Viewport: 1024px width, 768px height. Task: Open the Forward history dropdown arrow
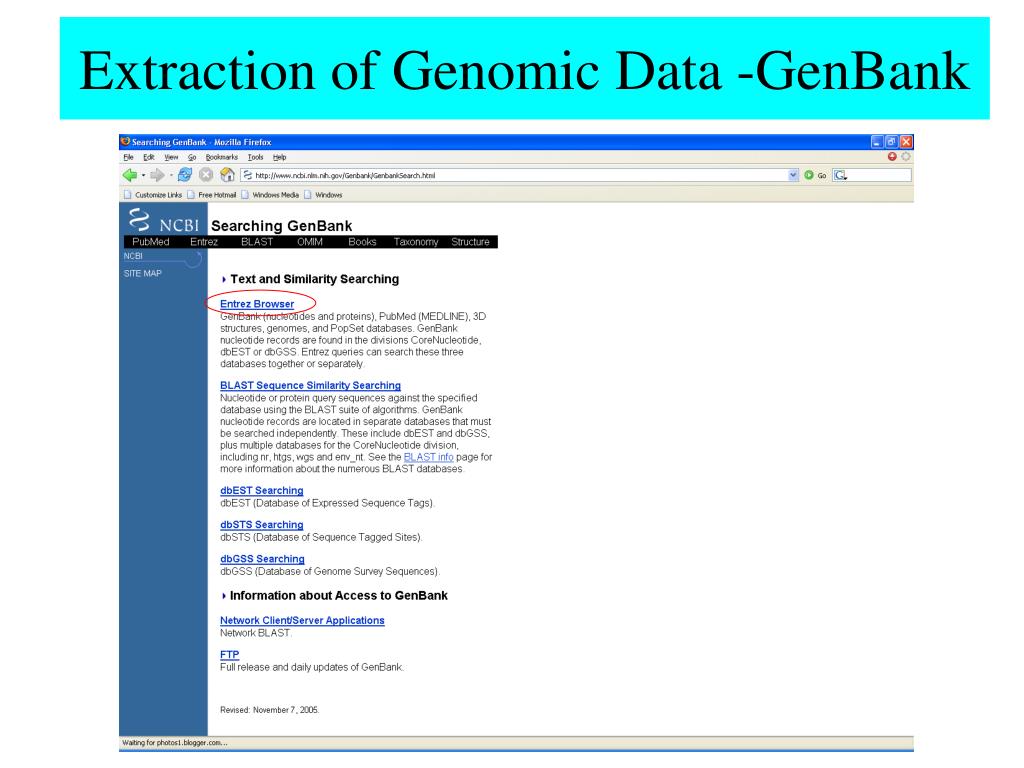[171, 176]
